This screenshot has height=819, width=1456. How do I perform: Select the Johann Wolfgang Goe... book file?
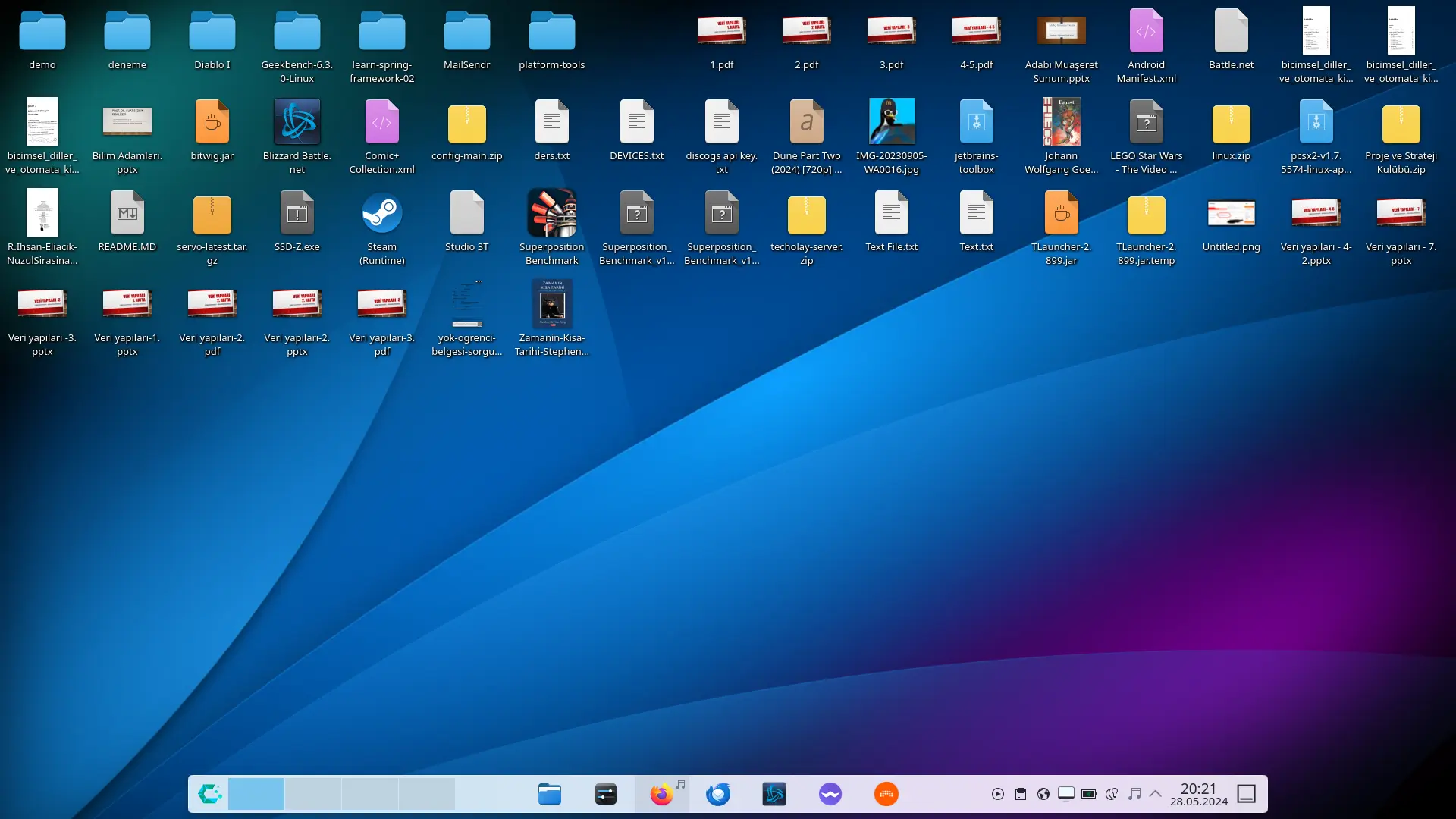click(x=1062, y=137)
